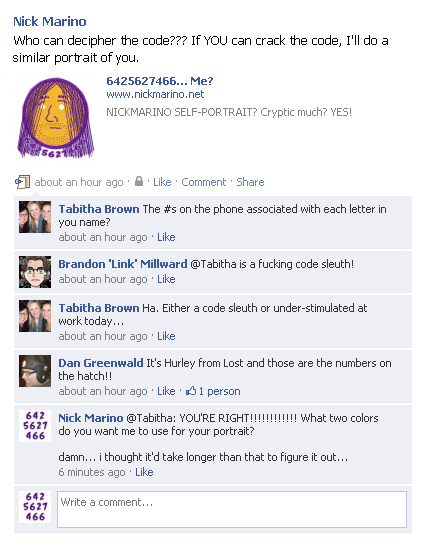
Task: Like Tabitha Brown's first comment
Action: 166,237
